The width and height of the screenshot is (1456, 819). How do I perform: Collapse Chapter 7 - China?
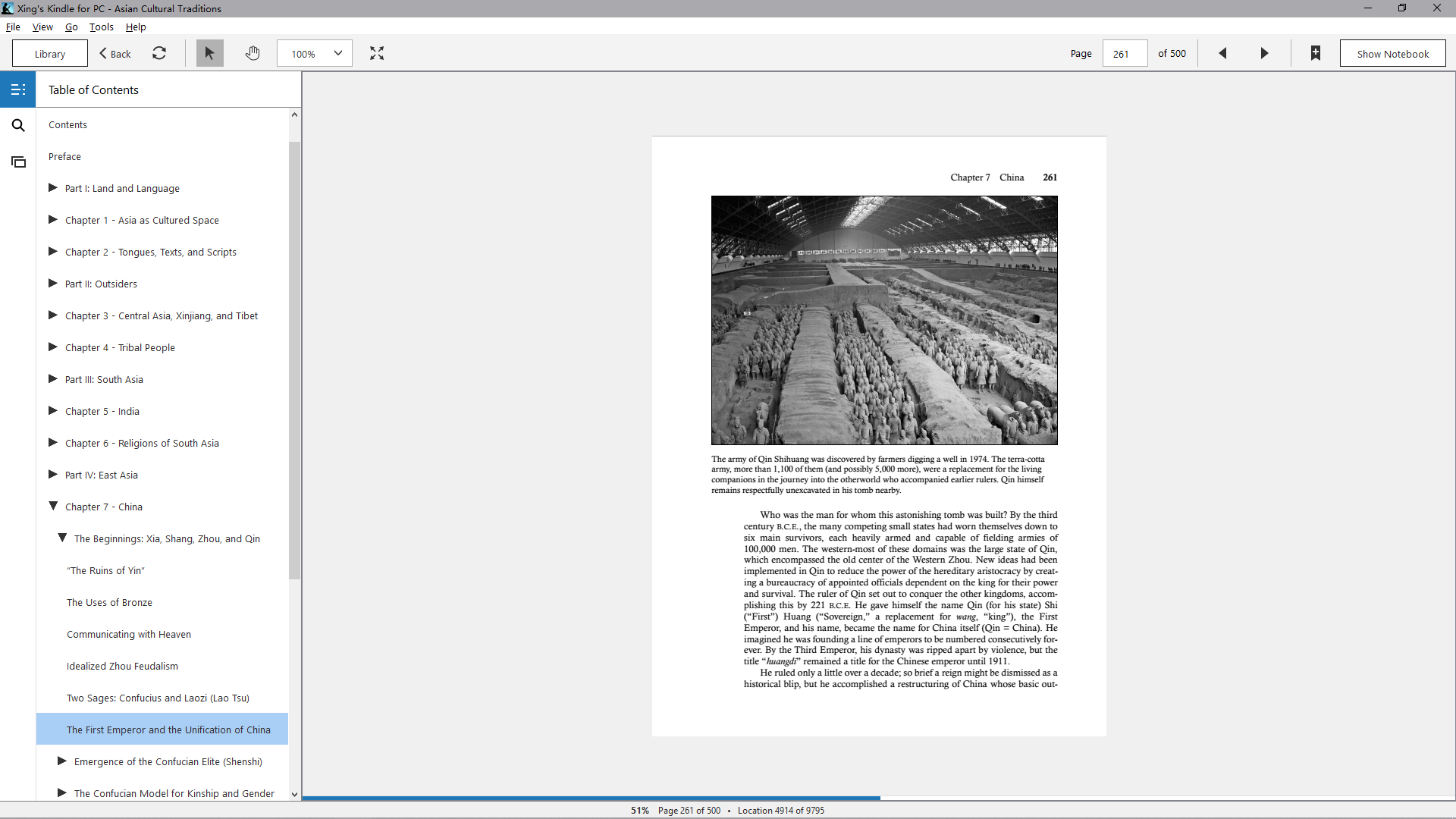[53, 507]
